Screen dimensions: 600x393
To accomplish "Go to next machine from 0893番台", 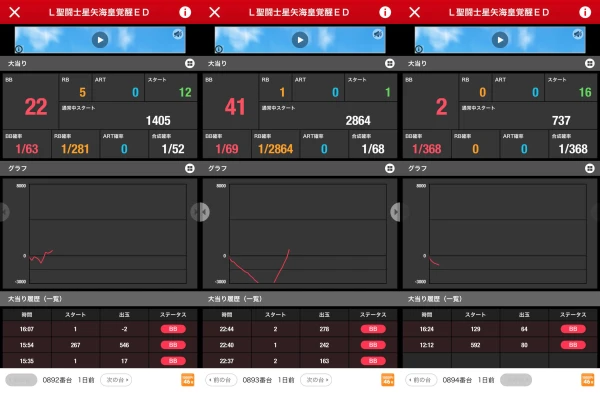I will click(316, 380).
